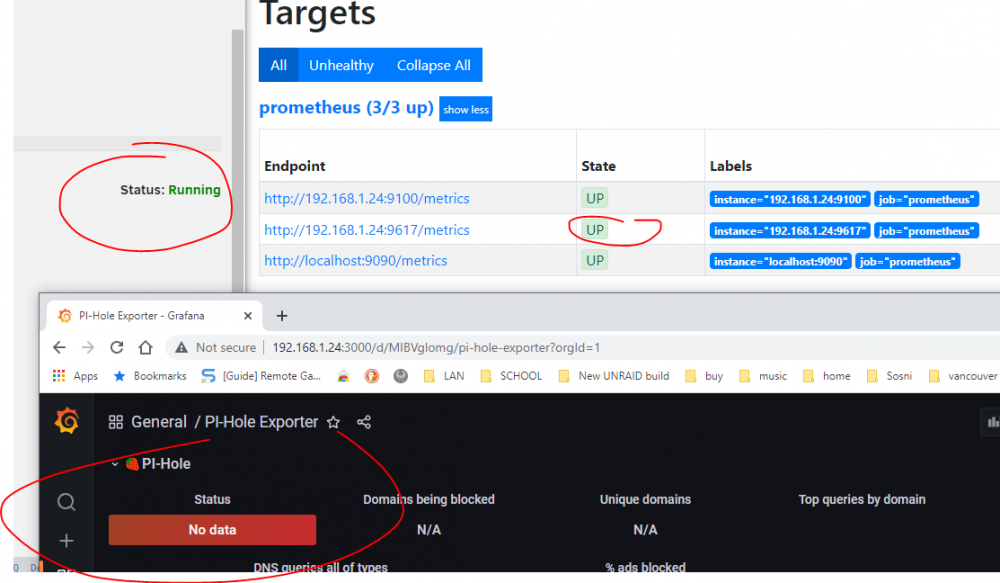Screen dimensions: 1000x583
Task: Click the browser back arrow
Action: pyautogui.click(x=59, y=347)
